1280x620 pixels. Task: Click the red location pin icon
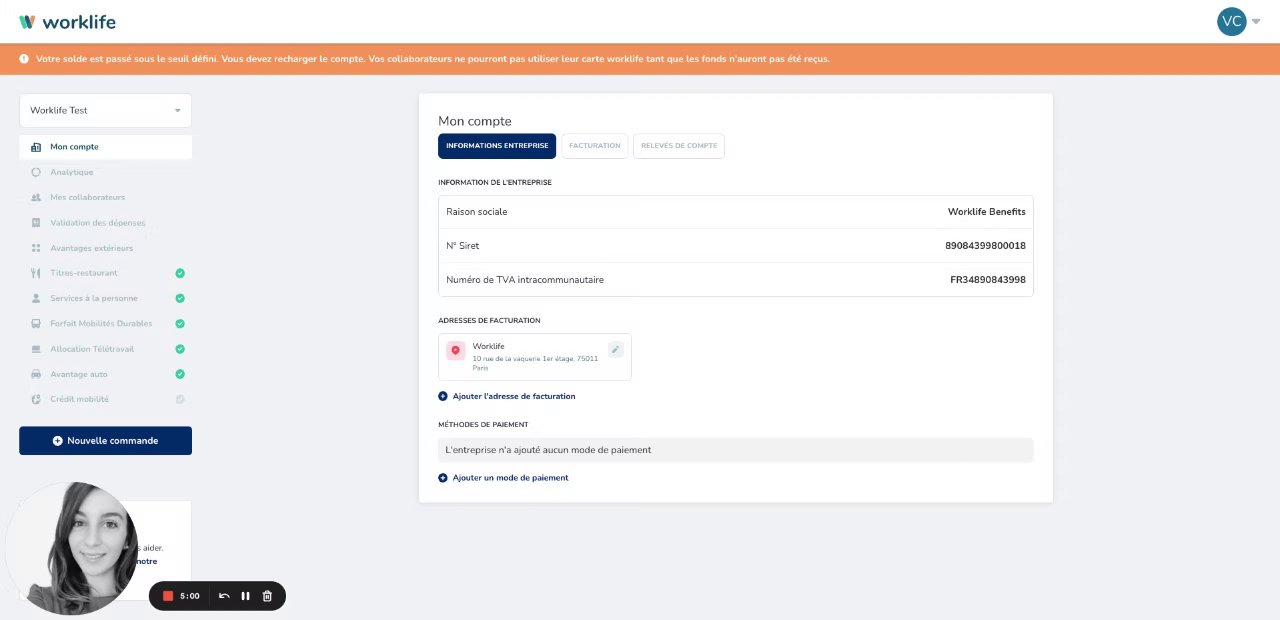coord(456,350)
